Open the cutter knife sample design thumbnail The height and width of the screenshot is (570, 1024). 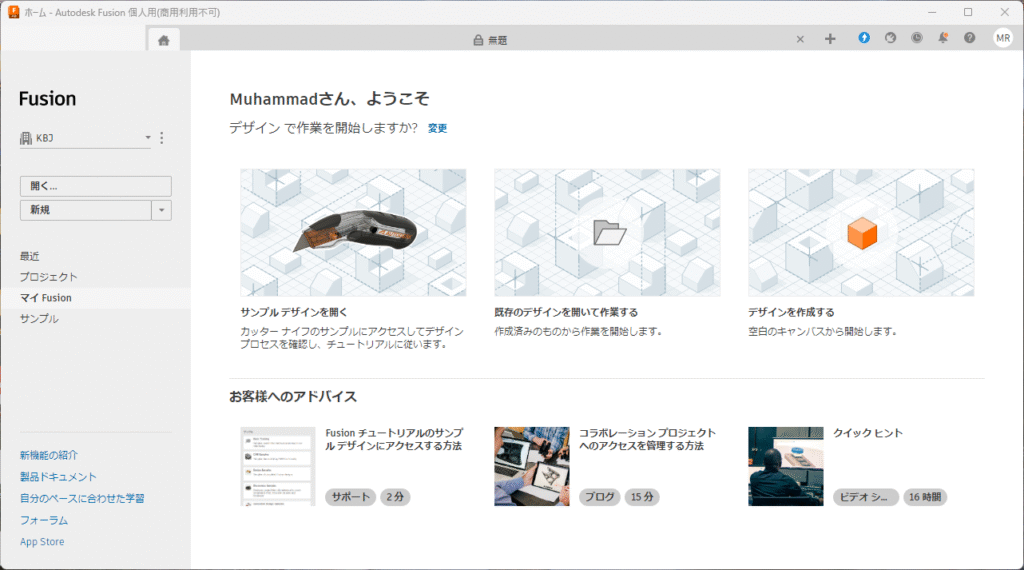tap(353, 232)
